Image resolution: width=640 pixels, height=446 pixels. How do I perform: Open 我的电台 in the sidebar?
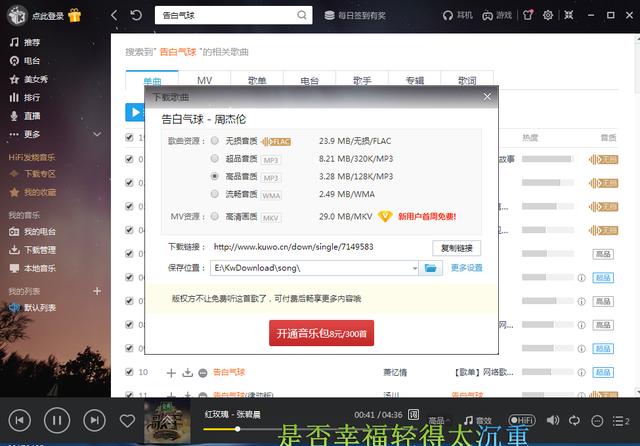pos(33,232)
